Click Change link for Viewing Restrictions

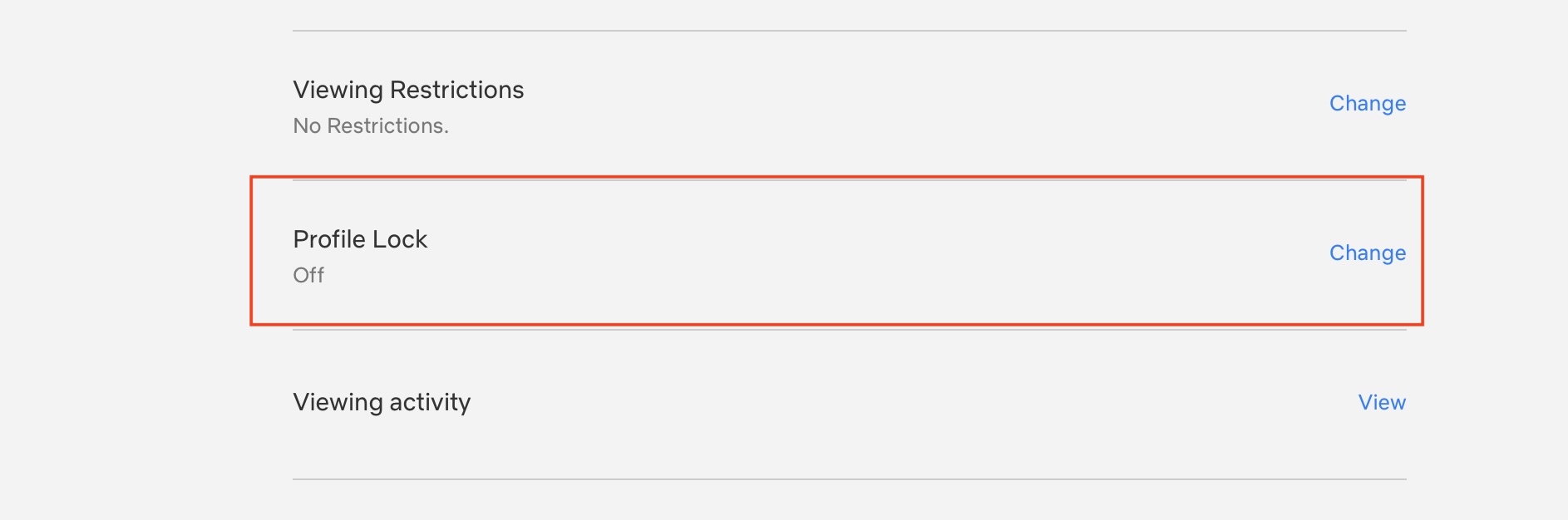pos(1367,104)
